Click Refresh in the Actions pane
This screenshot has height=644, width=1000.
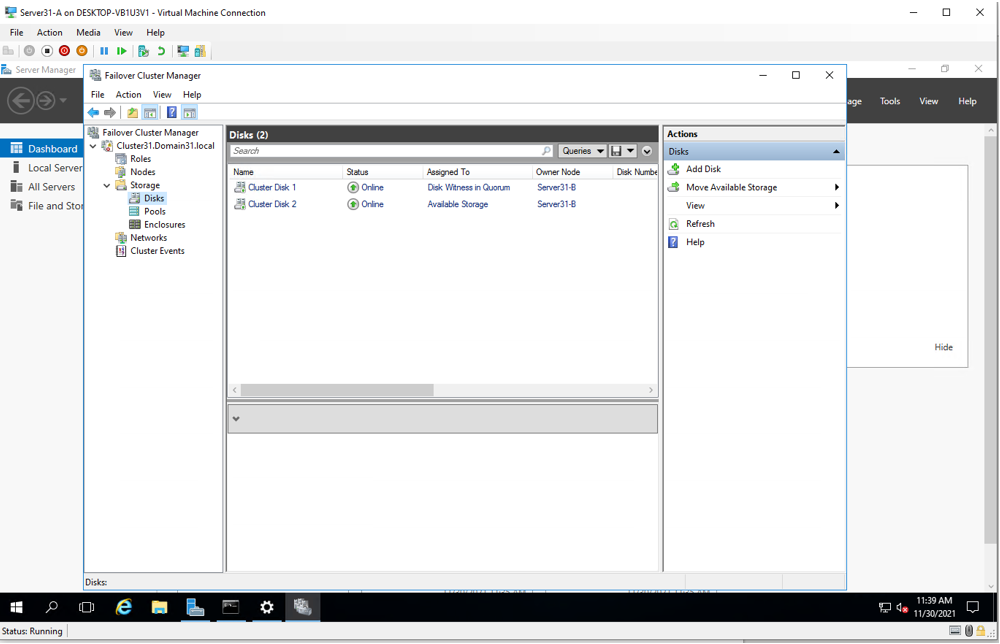pos(700,224)
